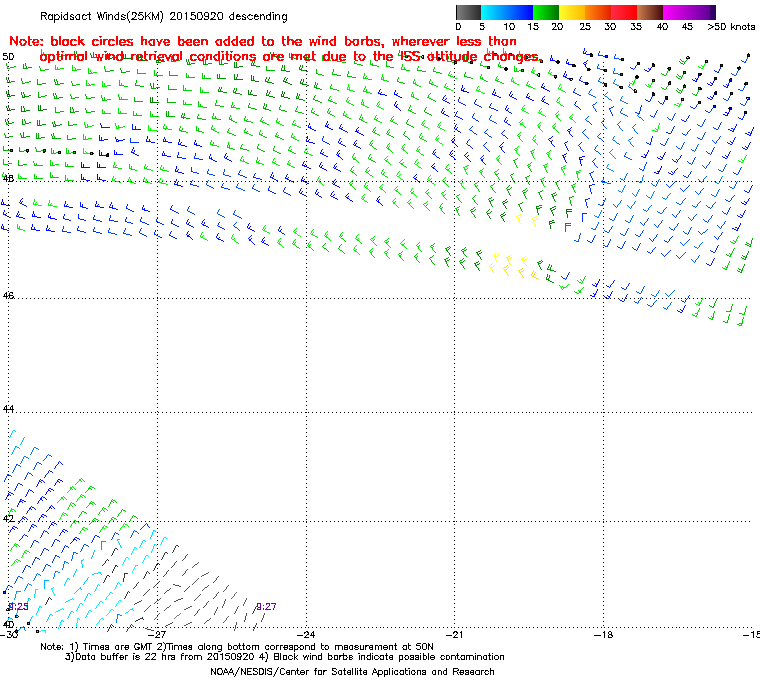
Task: Click the longitude label '-21' on bottom axis
Action: click(x=455, y=634)
